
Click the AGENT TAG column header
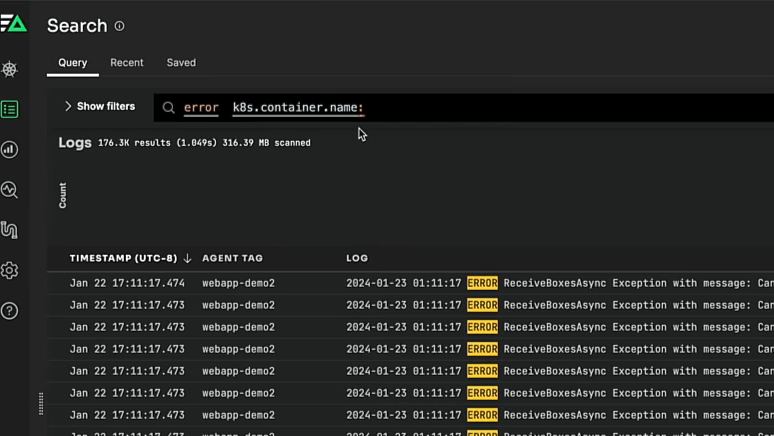(232, 258)
